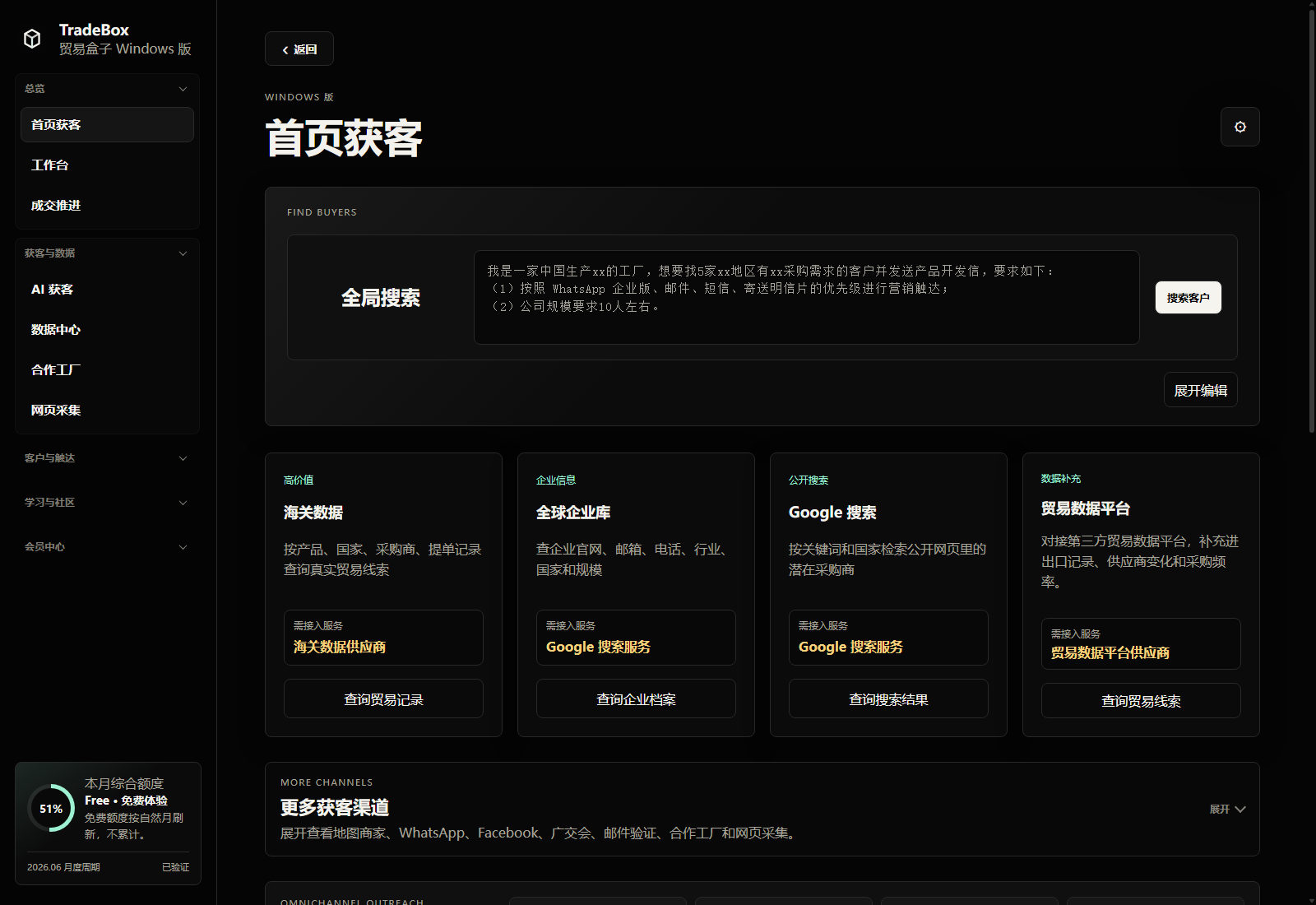Click the 全球企业库 card title
Viewport: 1316px width, 905px height.
point(573,513)
